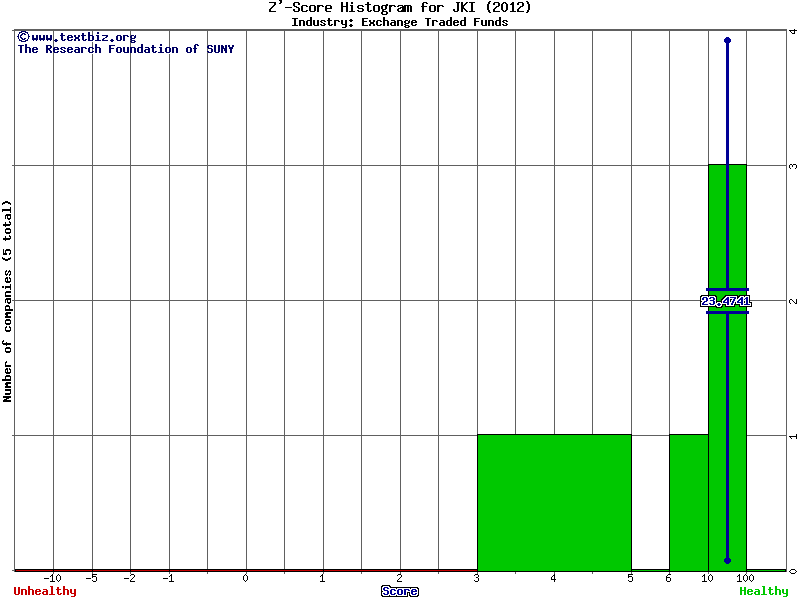Screen dimensions: 800x600
Task: Click the x-axis tick label '-1'
Action: [168, 578]
